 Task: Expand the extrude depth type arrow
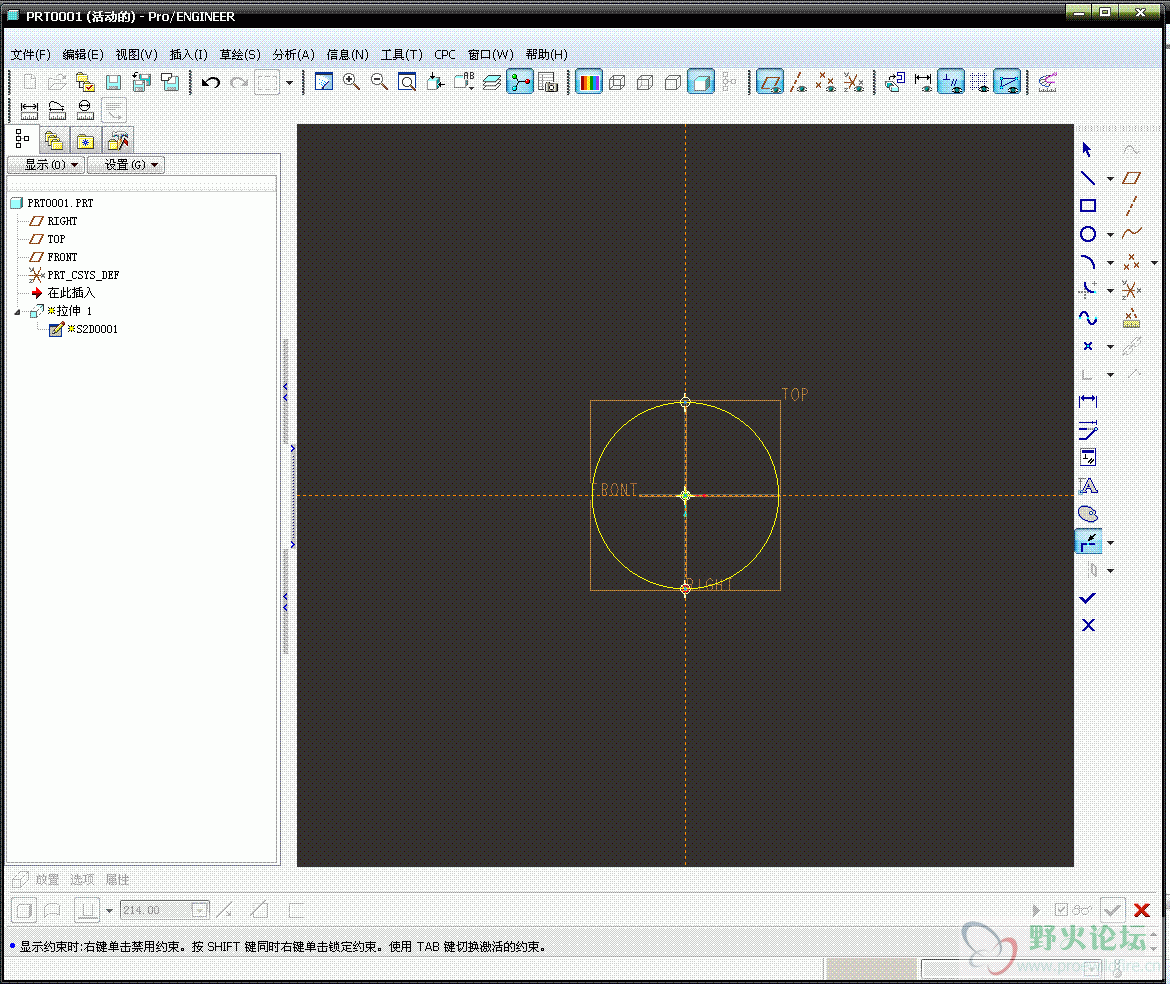110,911
